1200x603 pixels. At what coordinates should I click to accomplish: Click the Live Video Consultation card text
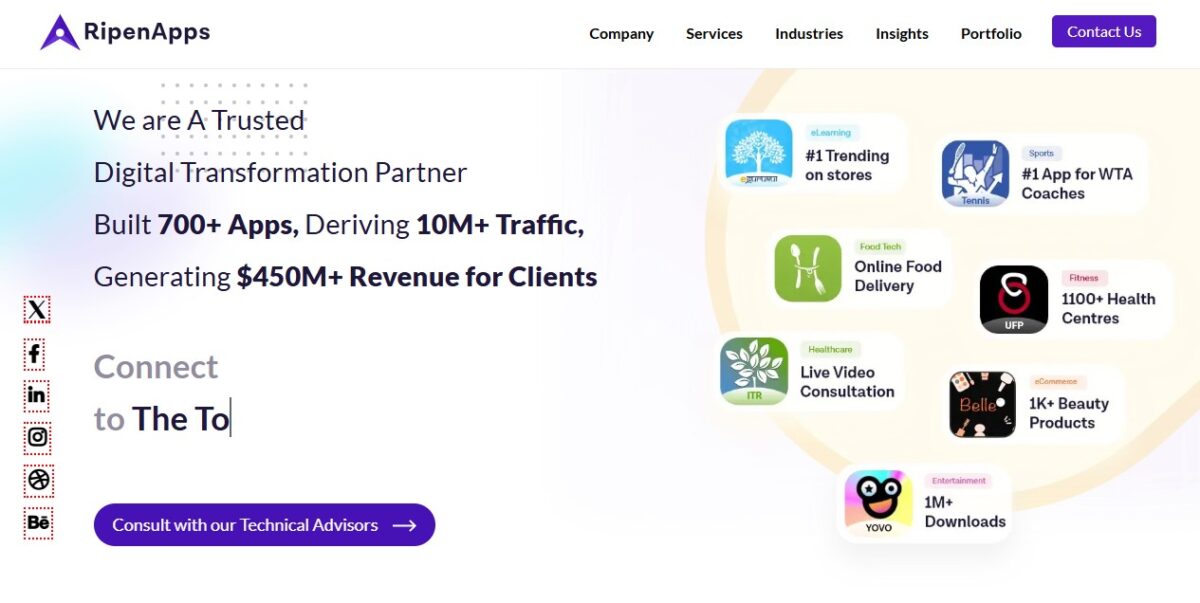[x=847, y=382]
